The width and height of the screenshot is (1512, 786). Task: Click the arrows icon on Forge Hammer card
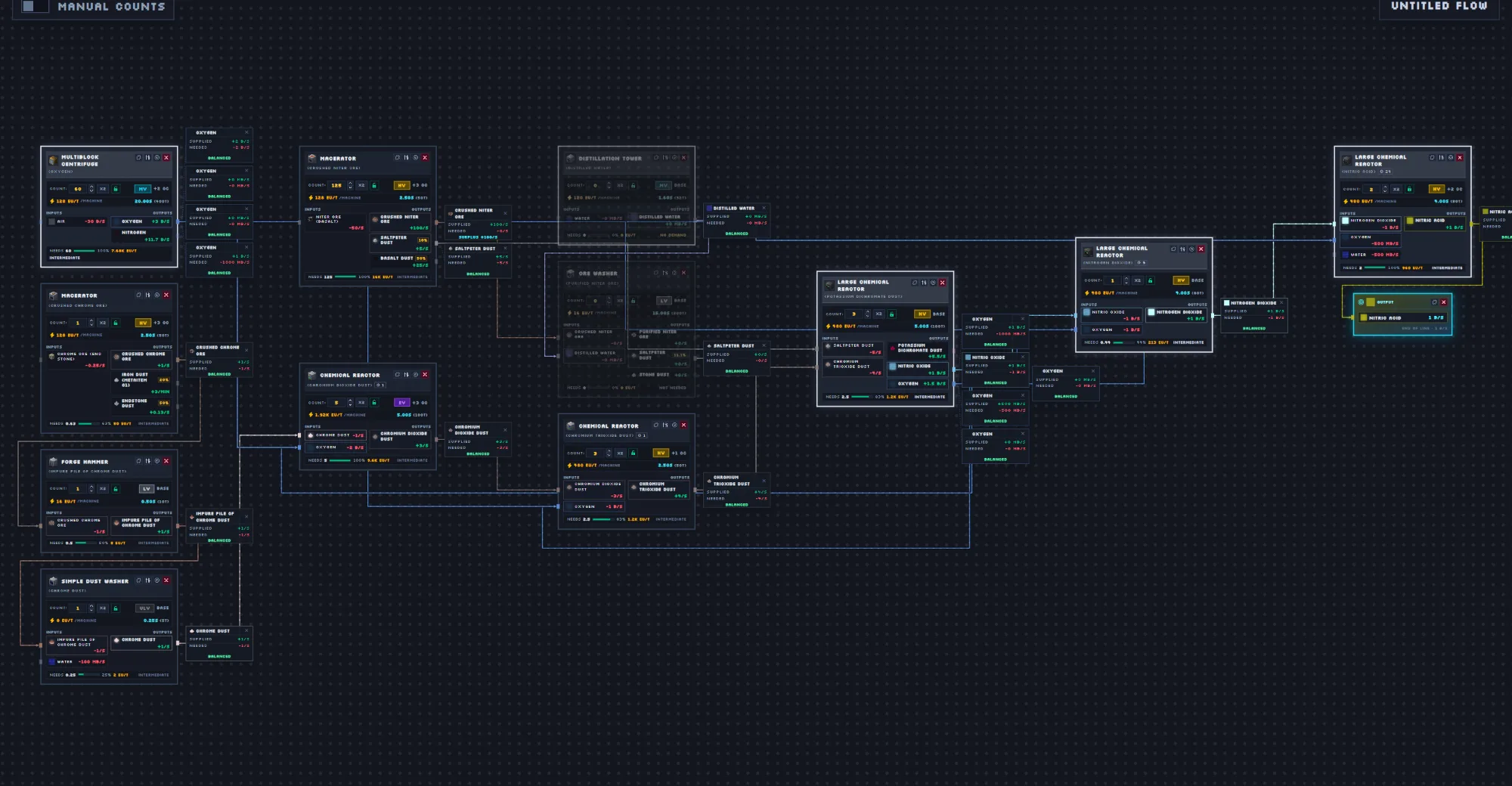click(x=147, y=461)
